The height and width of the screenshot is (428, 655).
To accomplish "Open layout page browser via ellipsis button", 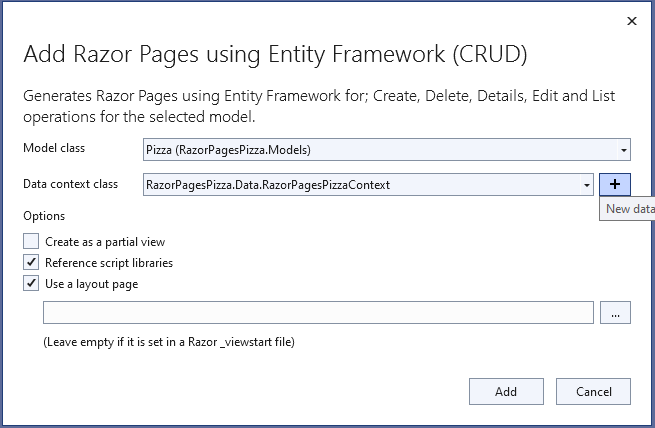I will [614, 313].
